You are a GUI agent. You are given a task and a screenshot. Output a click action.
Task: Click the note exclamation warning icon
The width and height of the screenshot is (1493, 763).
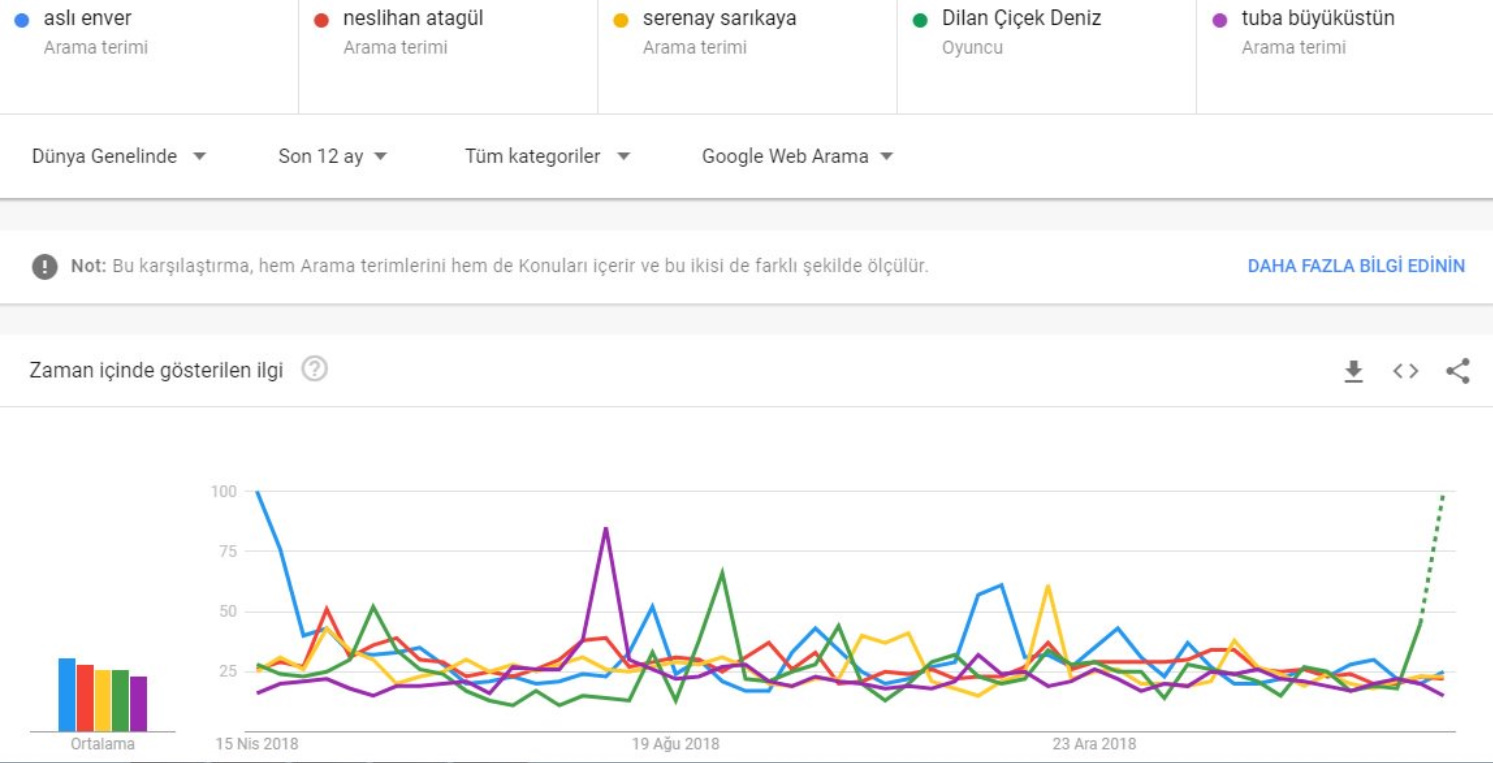[x=44, y=267]
